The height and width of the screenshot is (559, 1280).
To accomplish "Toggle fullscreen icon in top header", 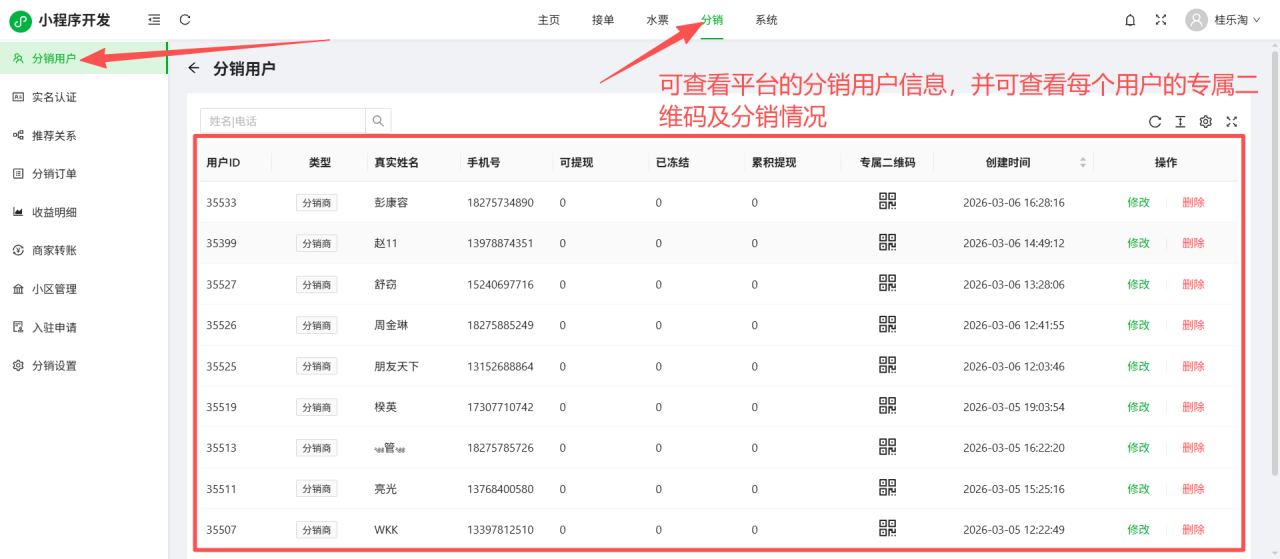I will coord(1161,20).
